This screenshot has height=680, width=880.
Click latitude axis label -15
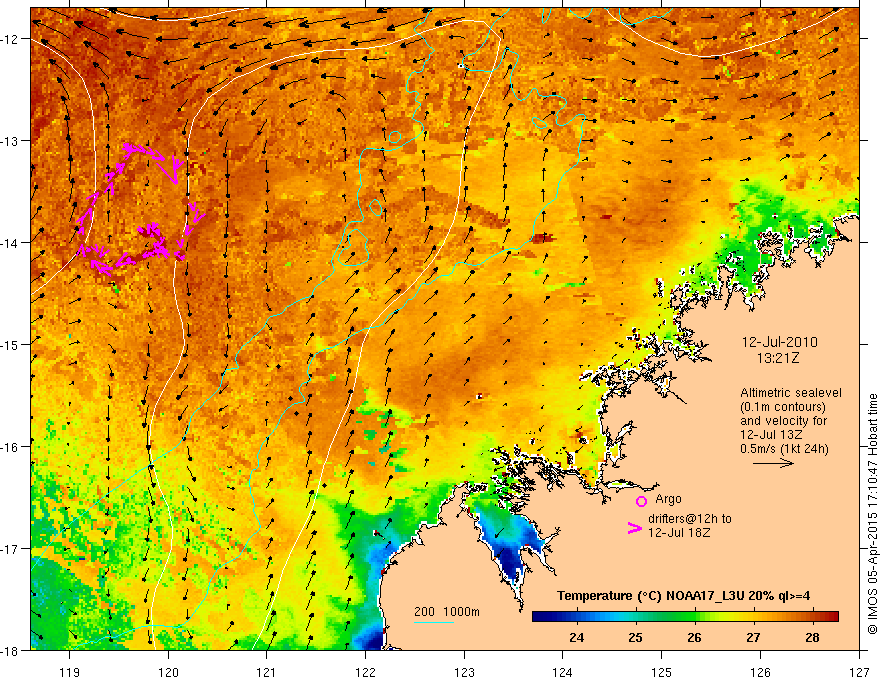[10, 344]
